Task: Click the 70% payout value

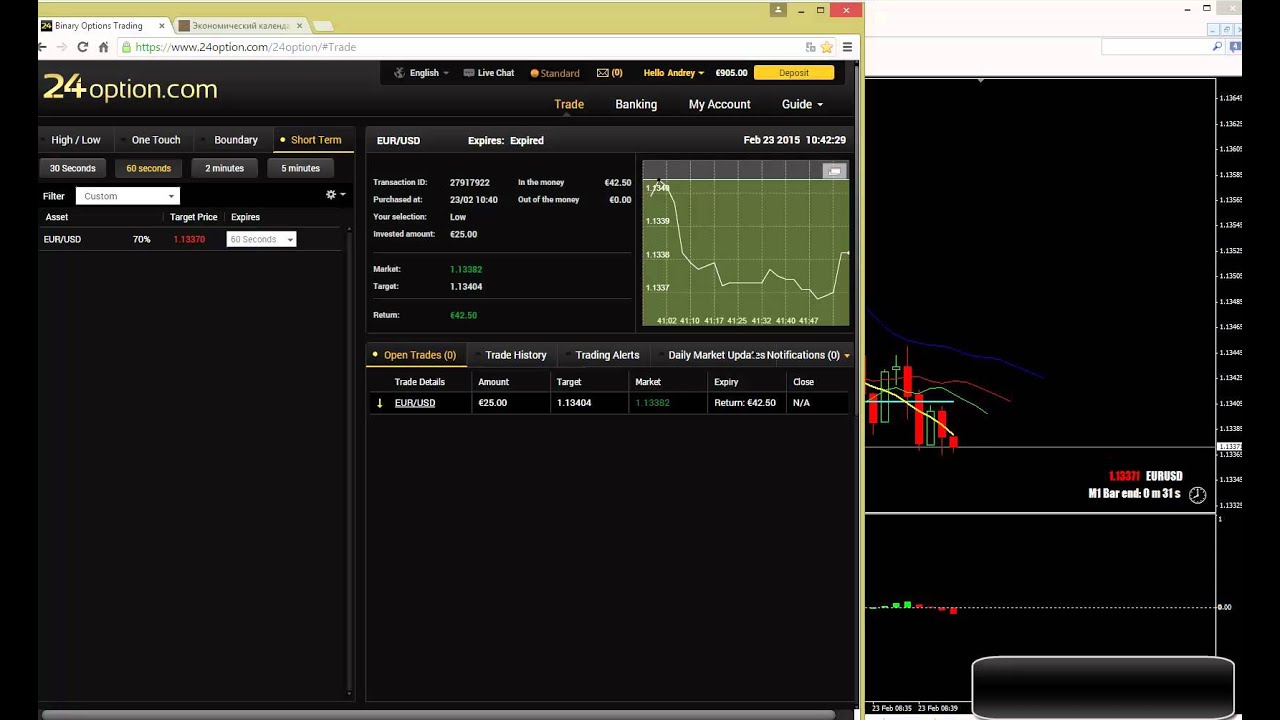Action: 141,239
